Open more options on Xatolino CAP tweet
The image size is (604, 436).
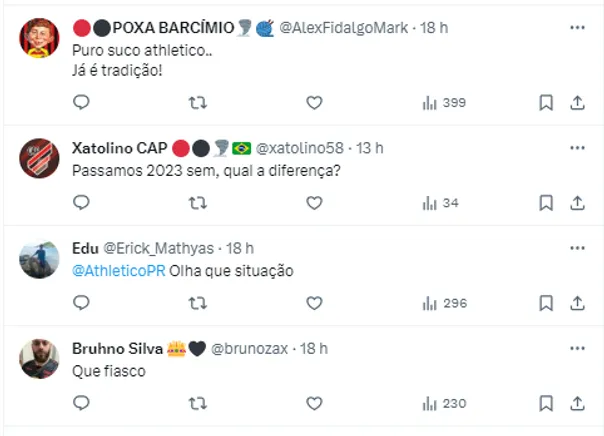point(577,148)
